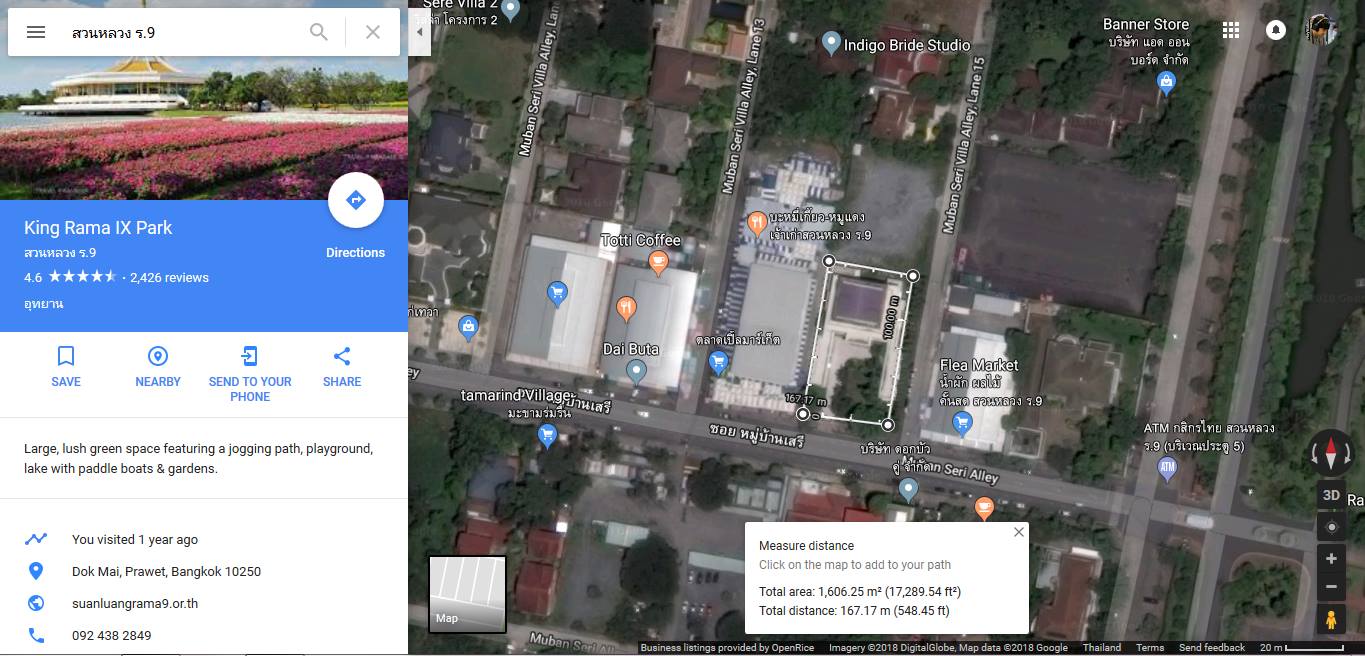Viewport: 1365px width, 656px height.
Task: Zoom in on the map
Action: [x=1331, y=559]
